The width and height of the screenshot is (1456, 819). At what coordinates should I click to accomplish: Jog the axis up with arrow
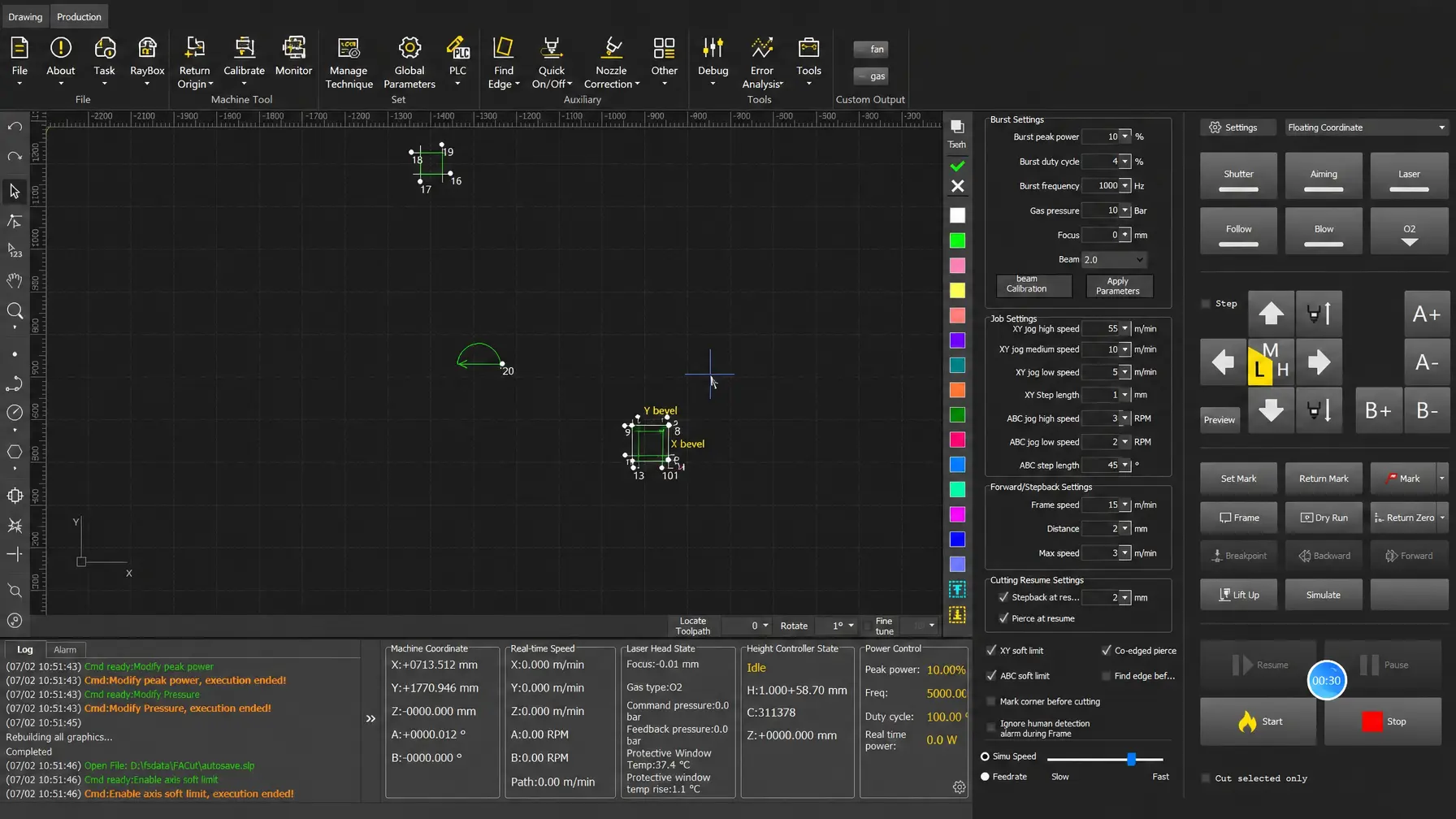click(1271, 313)
